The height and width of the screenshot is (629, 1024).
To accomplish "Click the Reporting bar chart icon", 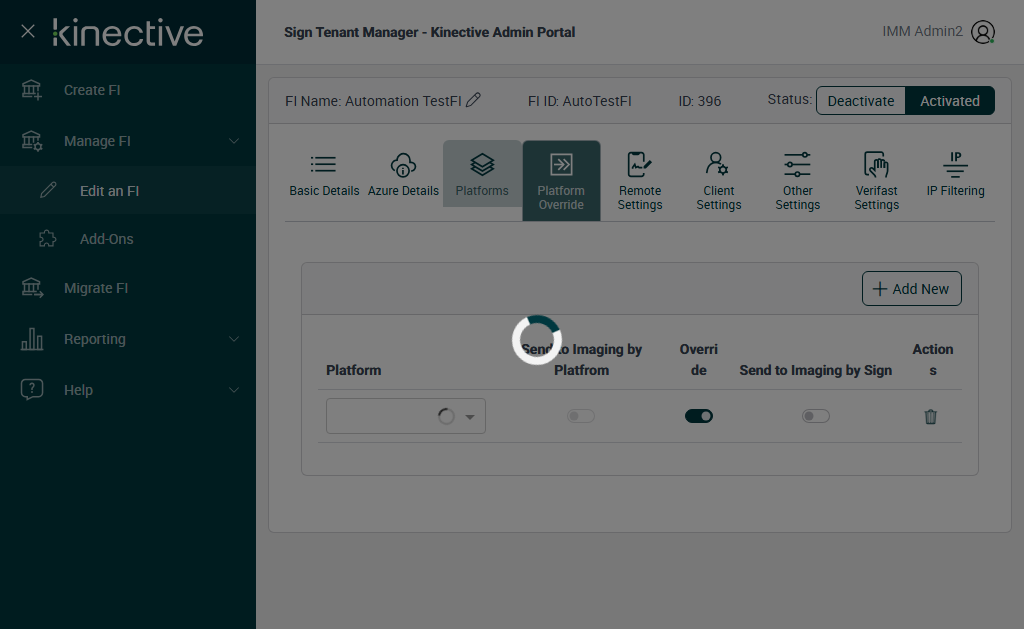I will [32, 339].
